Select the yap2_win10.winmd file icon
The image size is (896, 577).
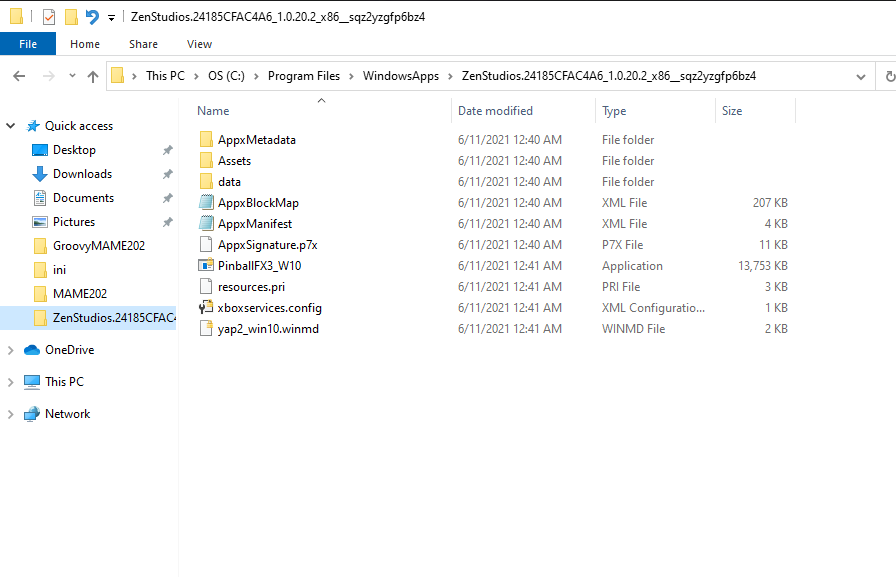point(206,328)
